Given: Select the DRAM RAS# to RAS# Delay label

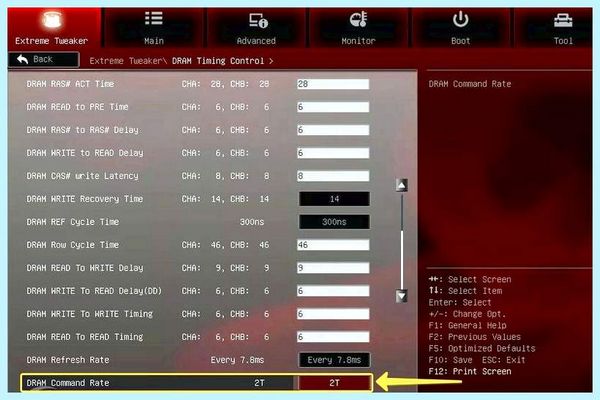Looking at the screenshot, I should tap(82, 130).
